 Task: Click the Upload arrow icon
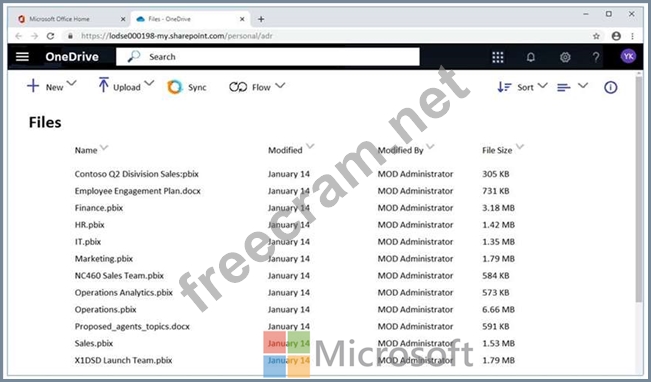click(103, 85)
